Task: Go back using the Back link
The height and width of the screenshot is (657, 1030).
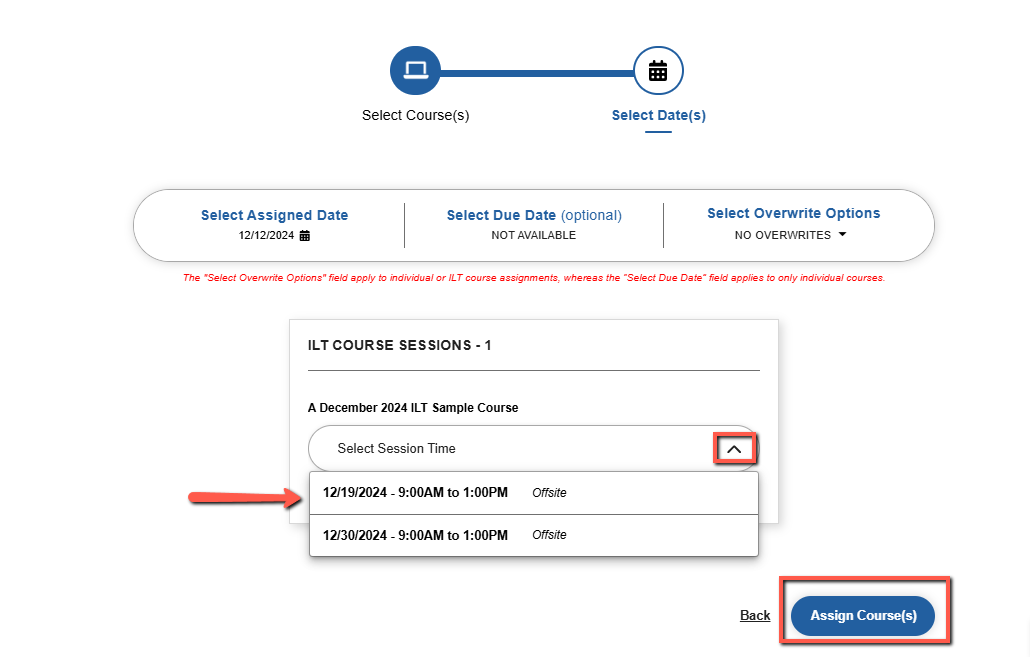Action: tap(755, 616)
